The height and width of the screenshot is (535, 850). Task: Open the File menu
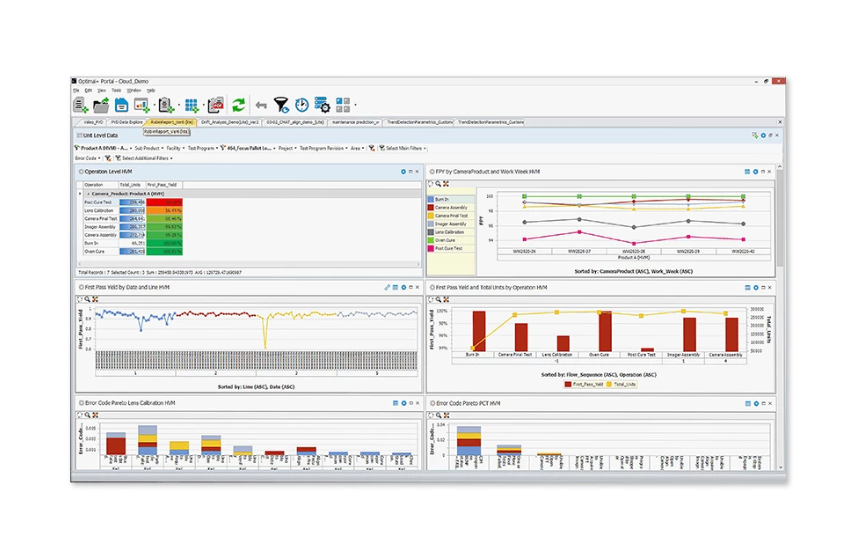76,91
